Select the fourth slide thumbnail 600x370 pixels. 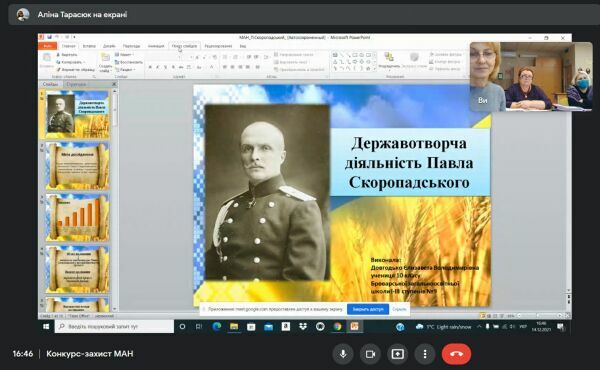pos(77,269)
